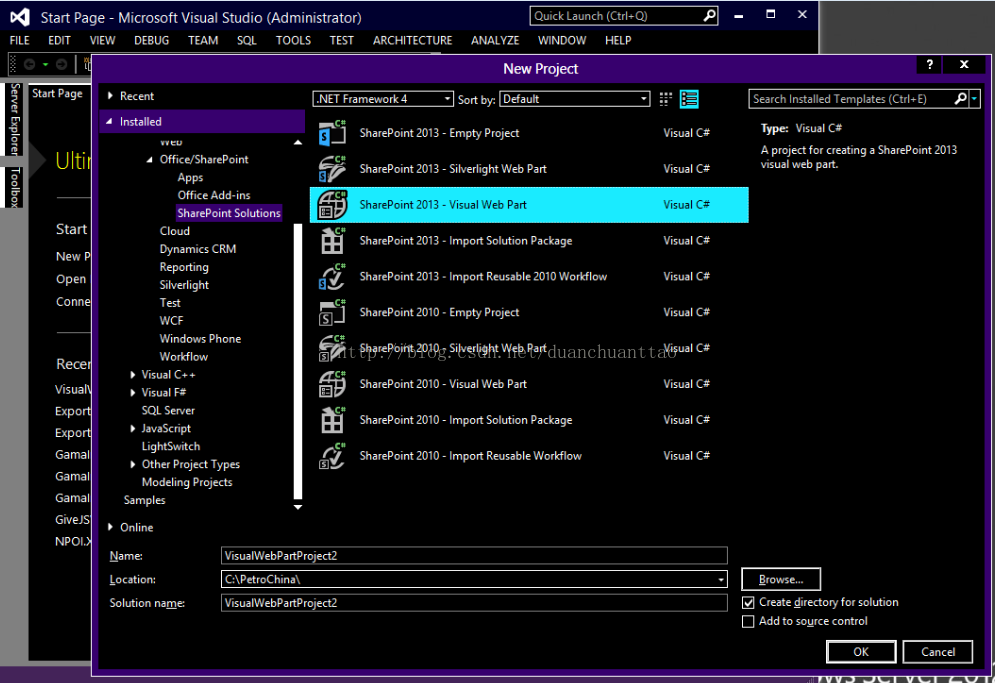Click the search magnifier in template search

(961, 98)
